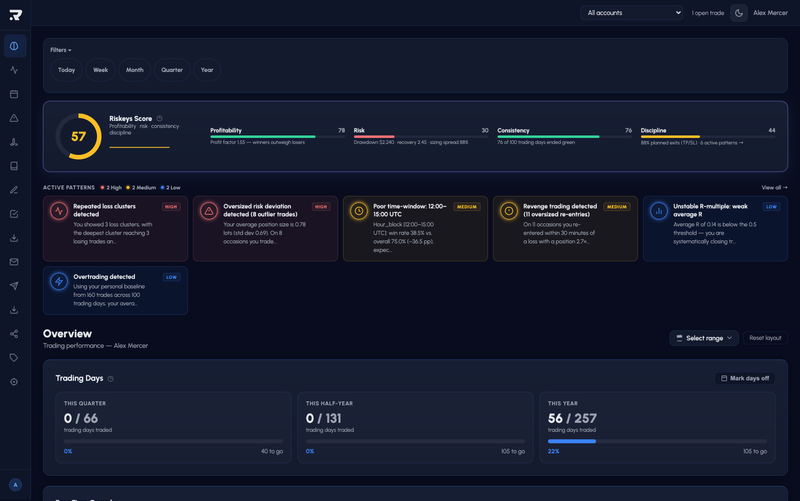The width and height of the screenshot is (800, 501).
Task: Open the Alex Mercer user menu
Action: 770,13
